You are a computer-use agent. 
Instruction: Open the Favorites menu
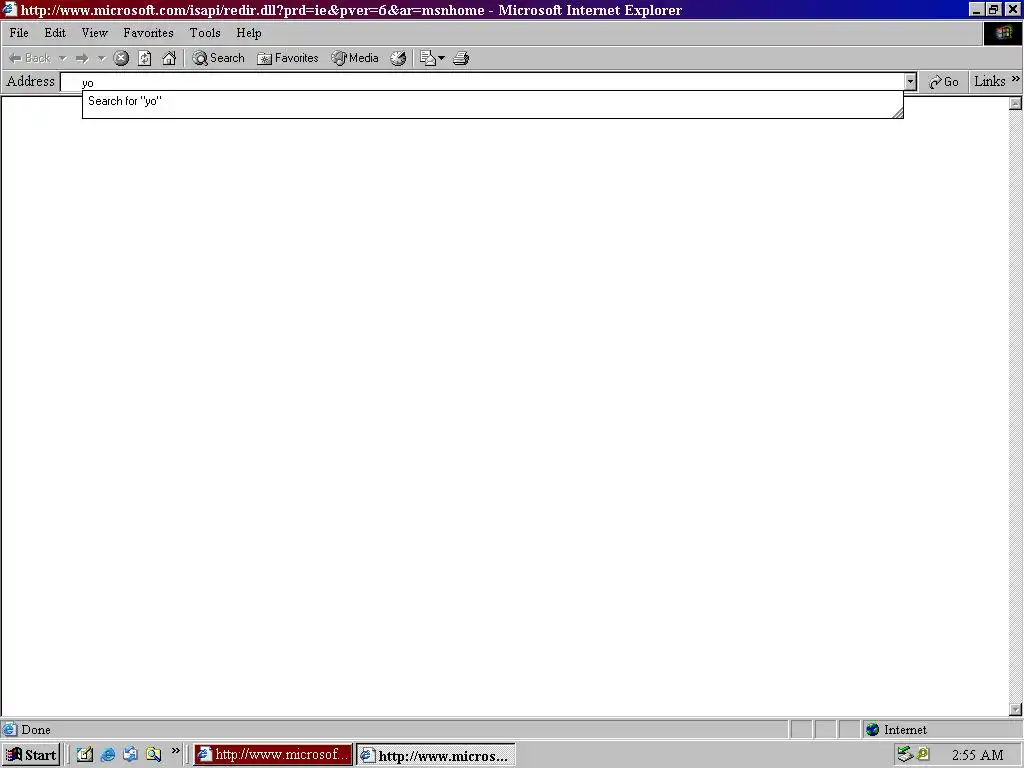click(x=148, y=33)
